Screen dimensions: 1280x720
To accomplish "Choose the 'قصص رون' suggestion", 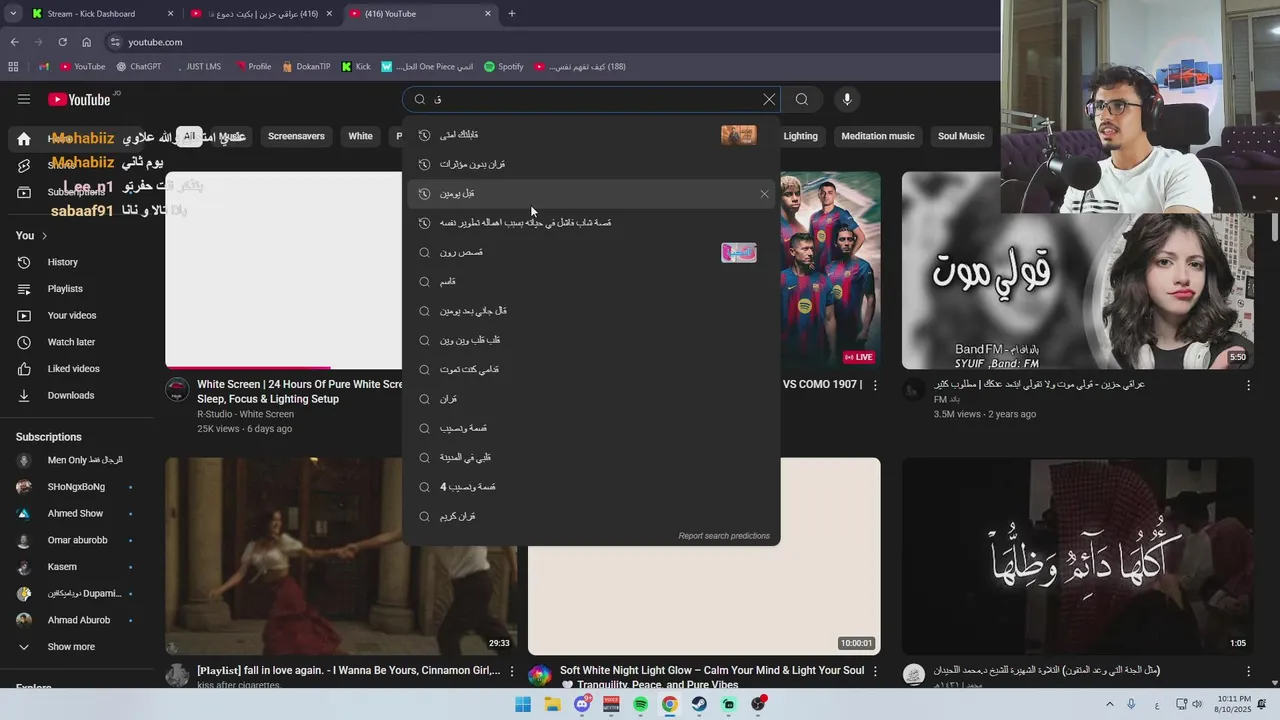I will [592, 252].
